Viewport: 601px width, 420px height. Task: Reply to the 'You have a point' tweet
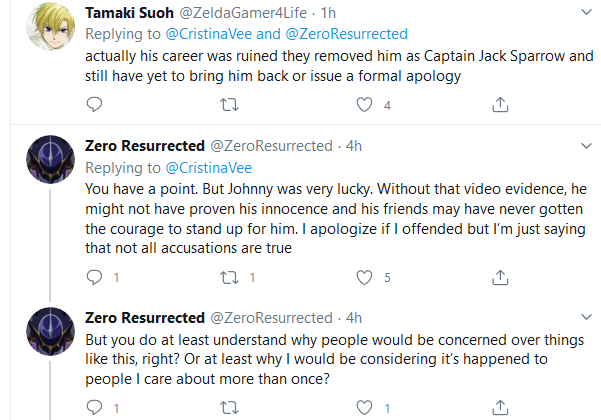point(94,277)
